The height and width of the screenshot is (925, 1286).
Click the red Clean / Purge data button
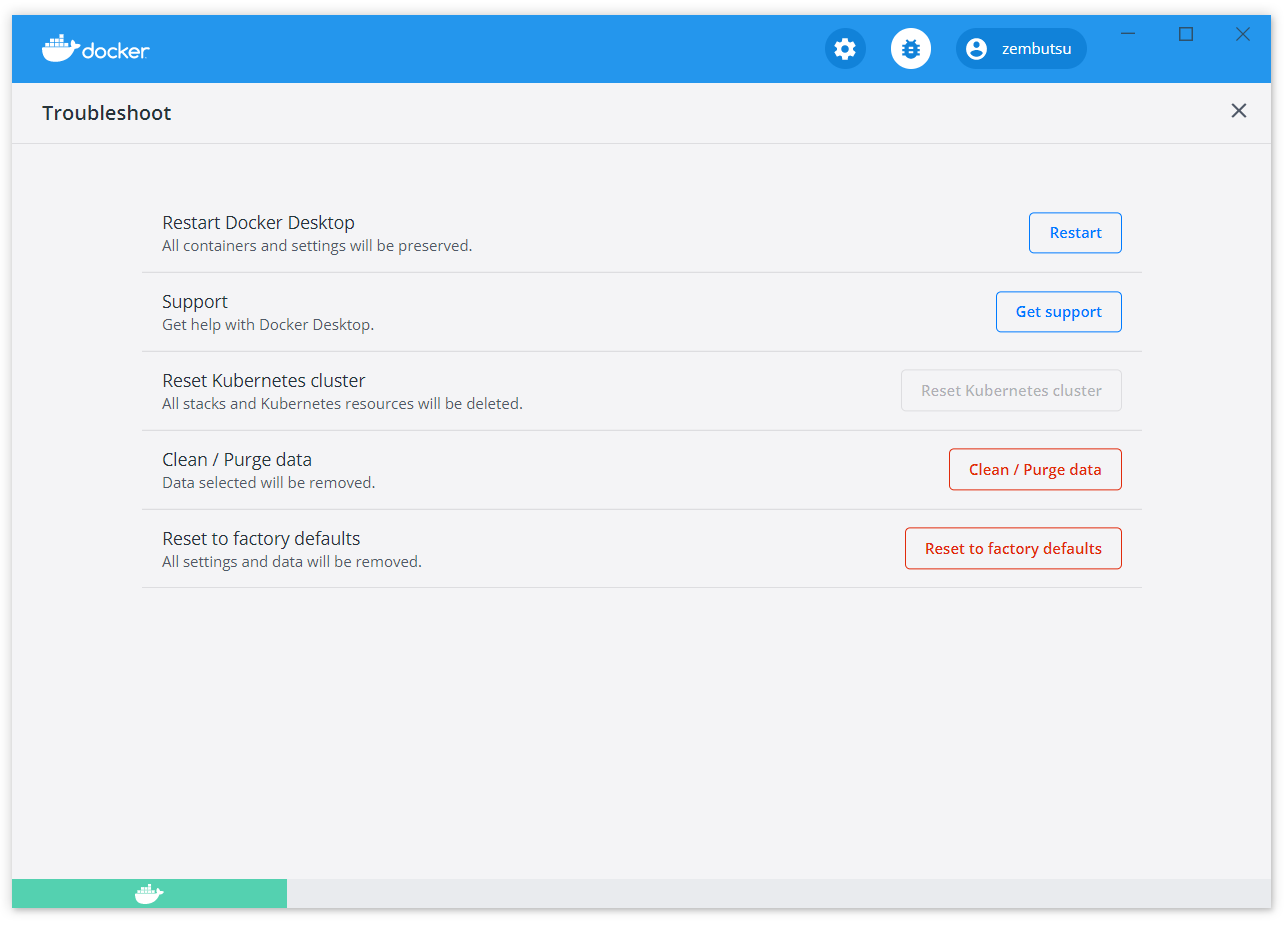coord(1035,470)
